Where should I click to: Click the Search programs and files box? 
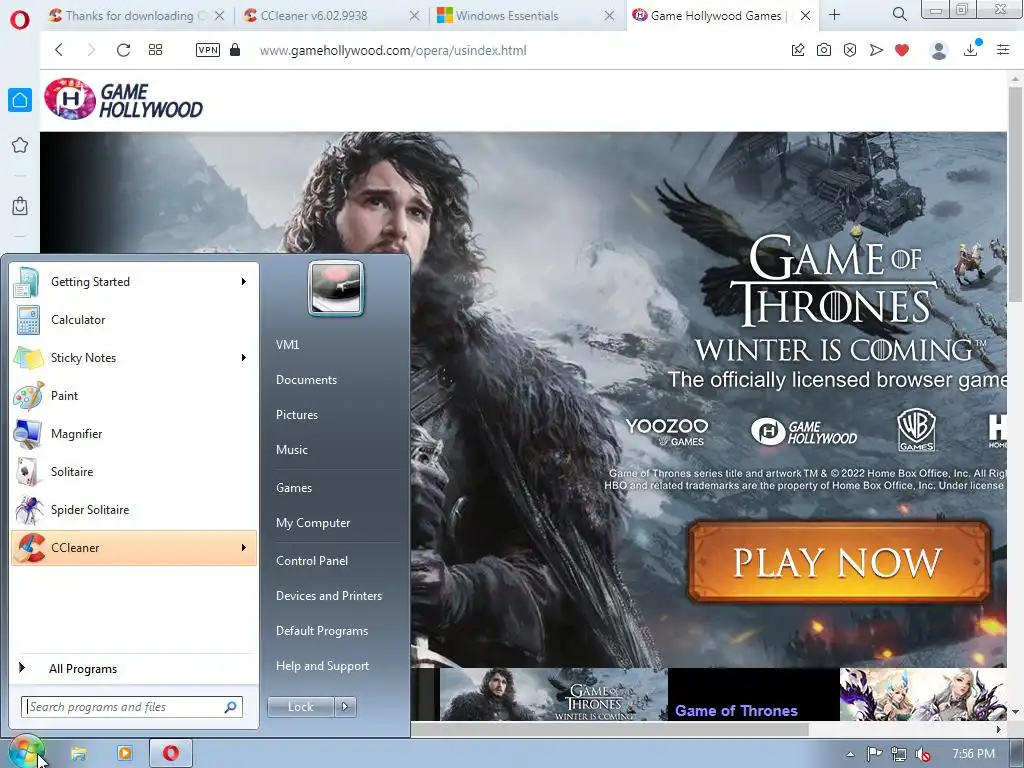pyautogui.click(x=132, y=707)
